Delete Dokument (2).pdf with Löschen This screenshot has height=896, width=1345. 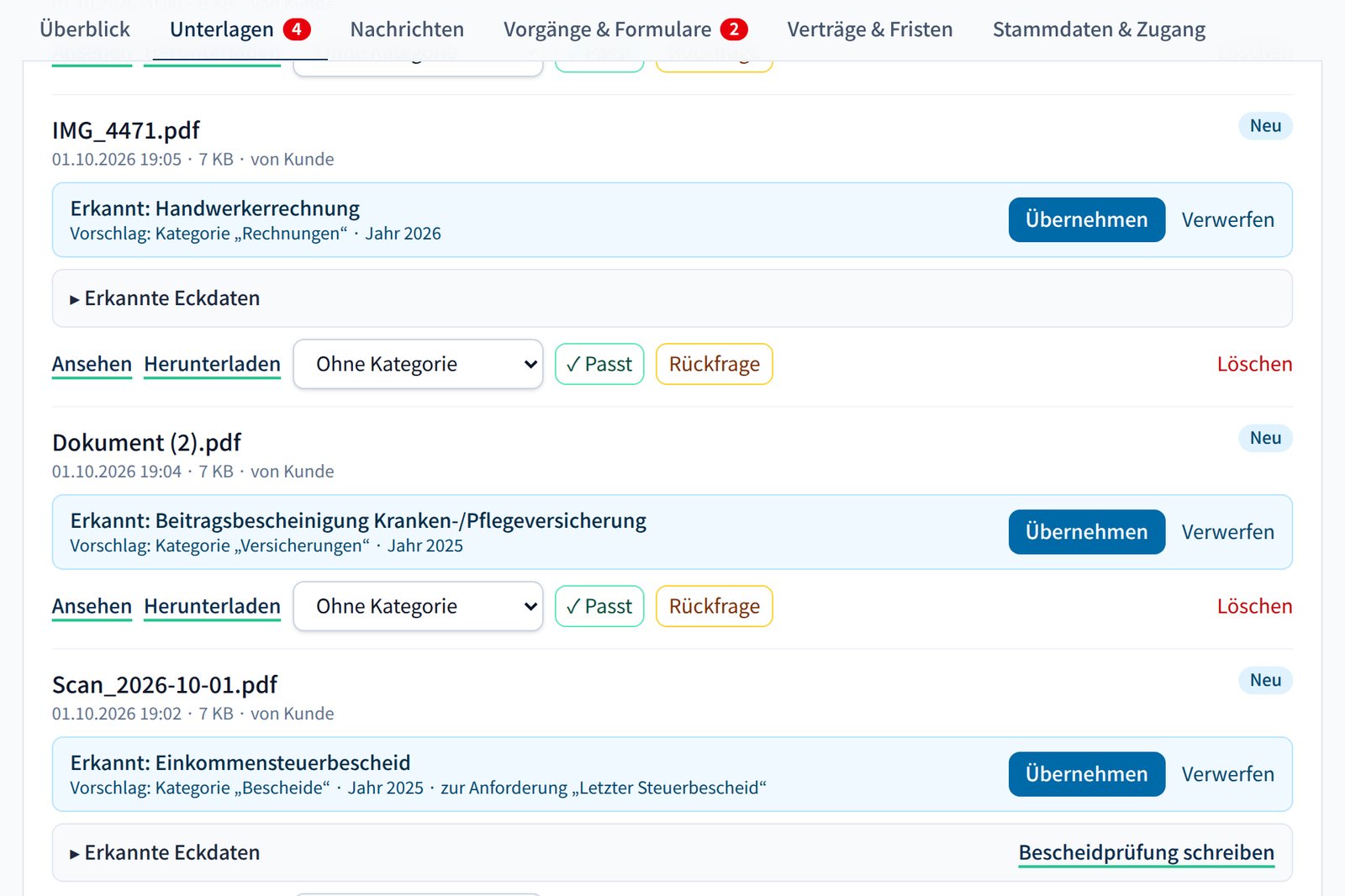(1254, 606)
